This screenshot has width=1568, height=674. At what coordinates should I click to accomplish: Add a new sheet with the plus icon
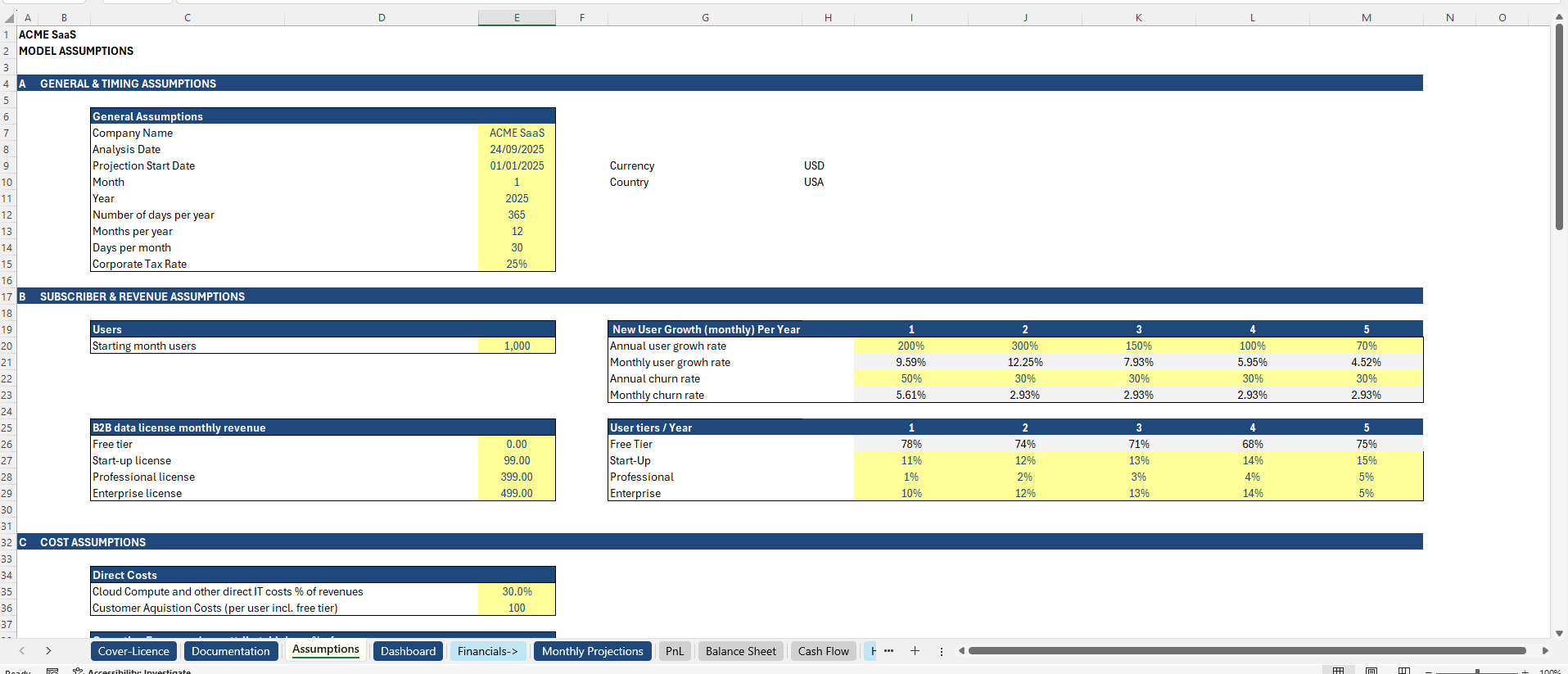point(915,651)
